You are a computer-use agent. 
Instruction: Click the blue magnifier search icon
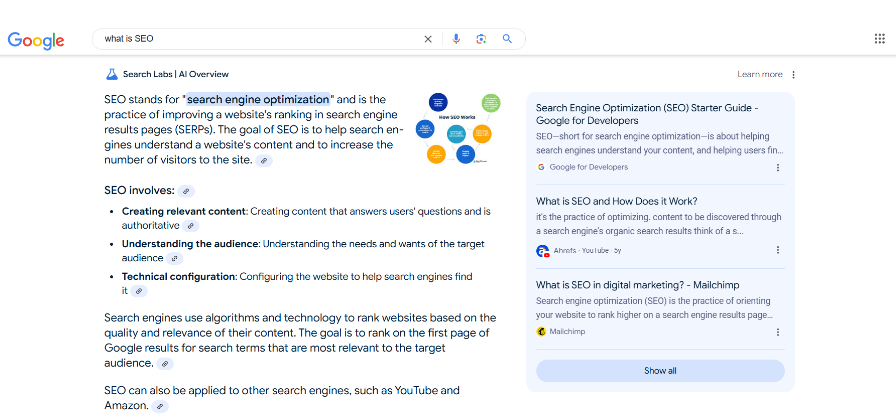(x=507, y=39)
